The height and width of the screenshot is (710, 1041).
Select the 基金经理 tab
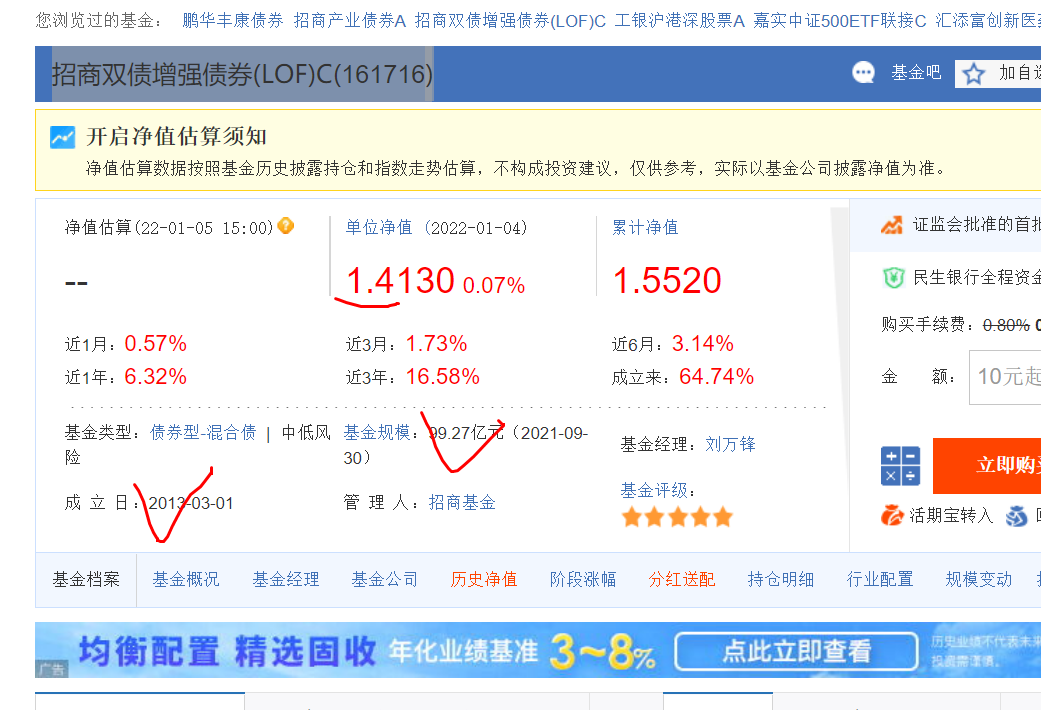coord(285,580)
